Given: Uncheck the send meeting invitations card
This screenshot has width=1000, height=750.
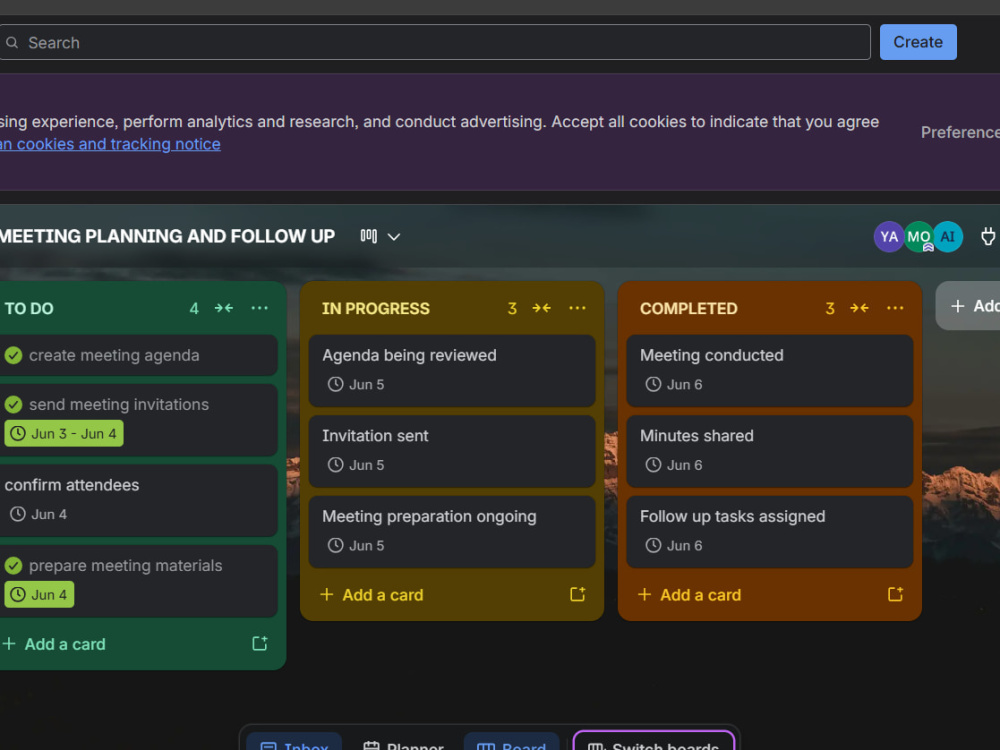Looking at the screenshot, I should click(13, 404).
